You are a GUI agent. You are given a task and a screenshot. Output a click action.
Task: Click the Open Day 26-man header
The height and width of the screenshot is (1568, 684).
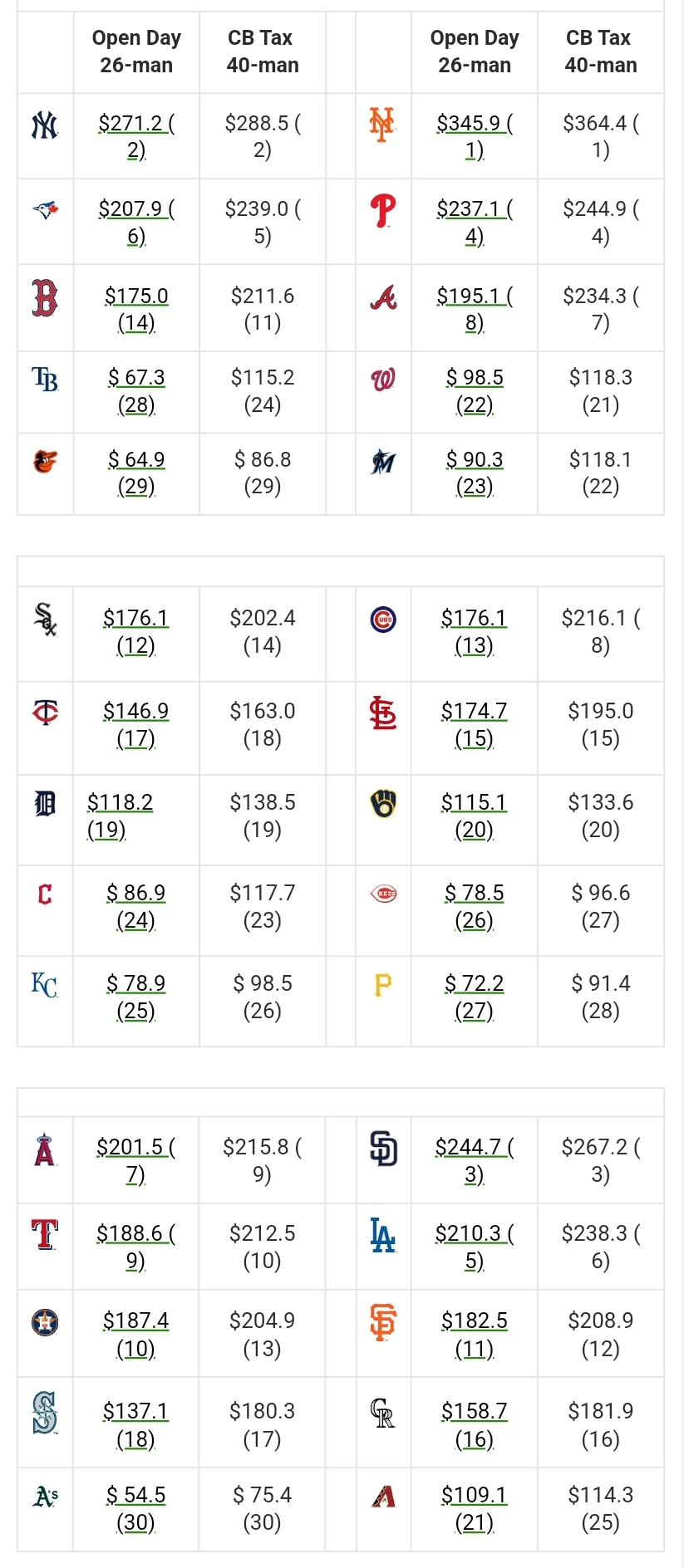pos(136,51)
